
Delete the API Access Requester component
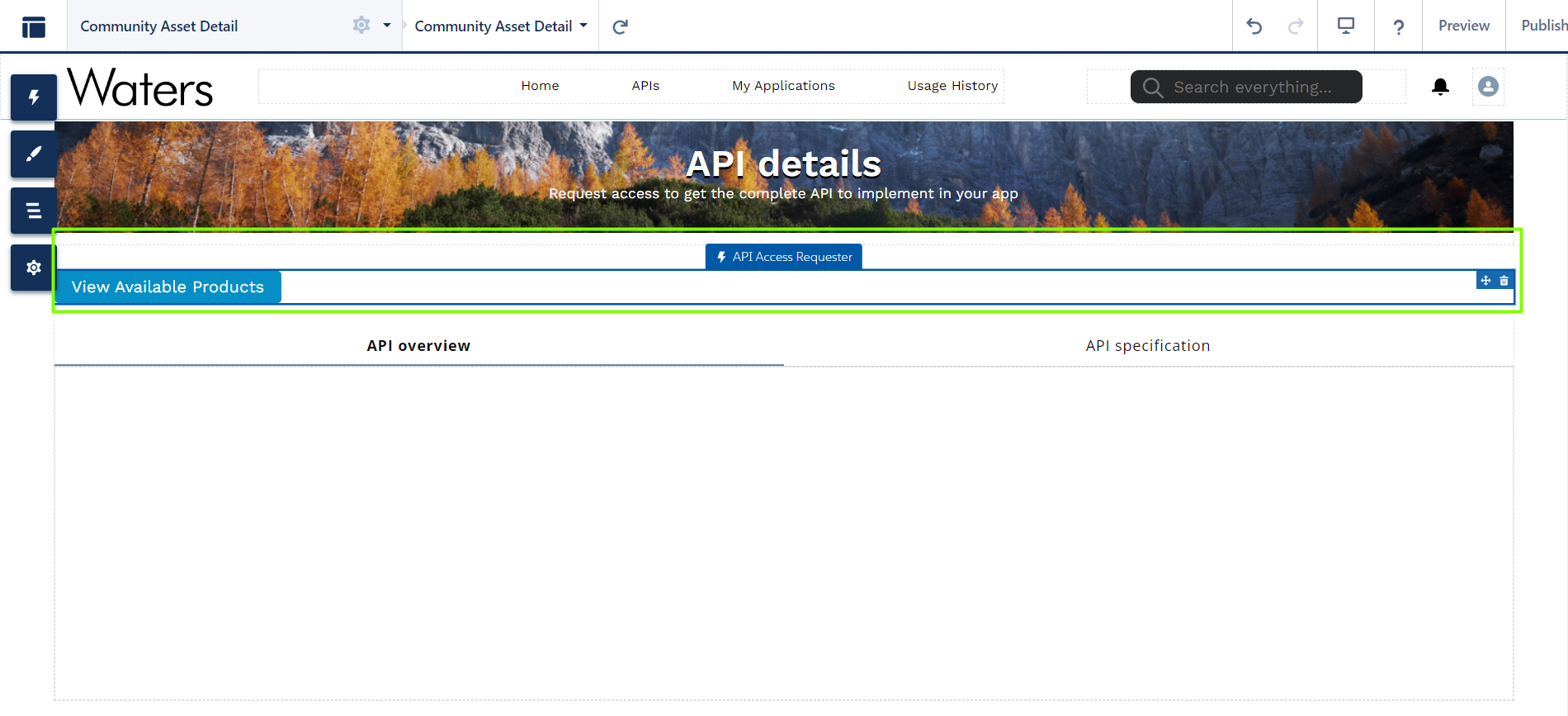(1504, 281)
